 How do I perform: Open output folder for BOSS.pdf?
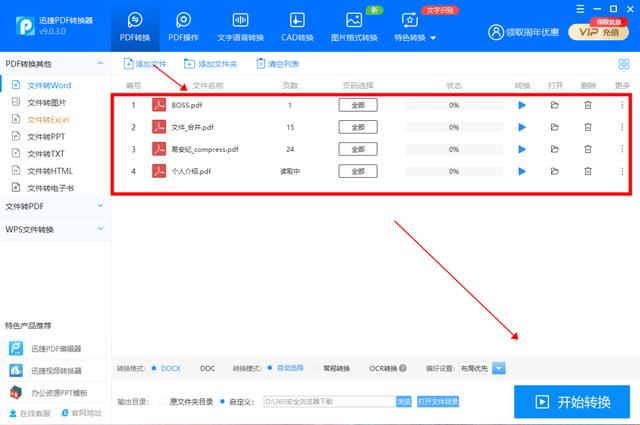click(555, 105)
